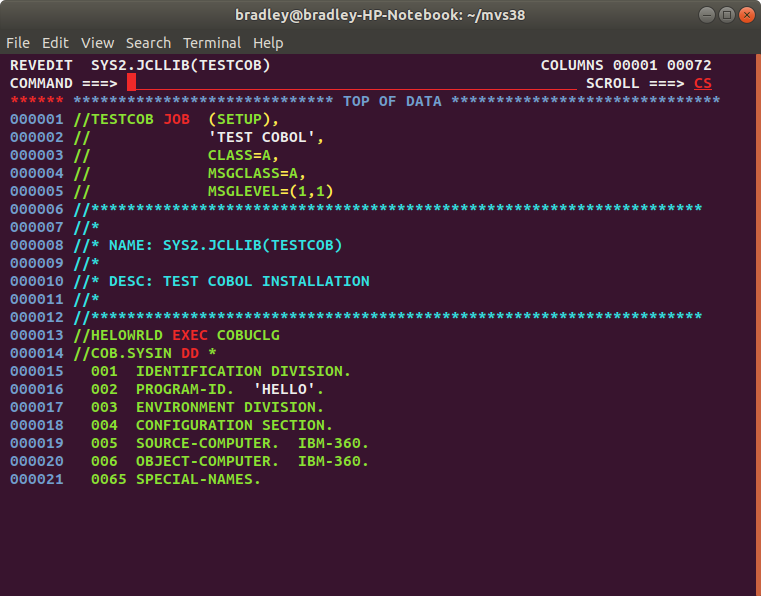
Task: Click line number 000015
Action: pos(37,371)
